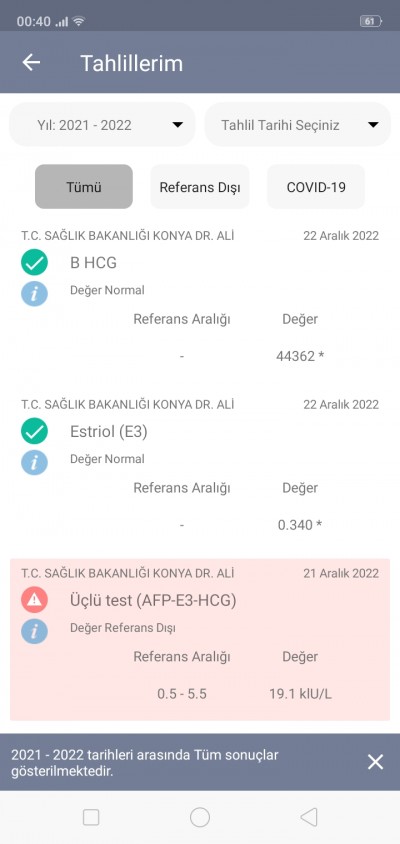Image resolution: width=400 pixels, height=844 pixels.
Task: Tap Android recent apps square button
Action: tap(91, 817)
